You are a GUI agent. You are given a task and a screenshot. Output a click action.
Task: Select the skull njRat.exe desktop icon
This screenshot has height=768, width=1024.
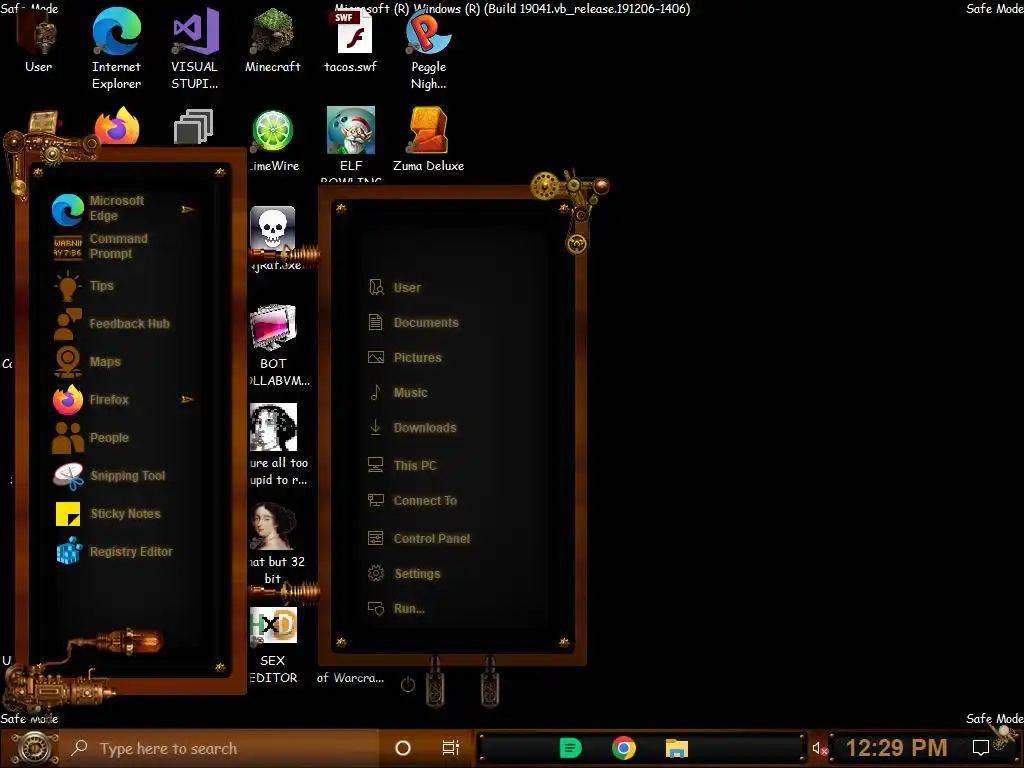coord(274,236)
